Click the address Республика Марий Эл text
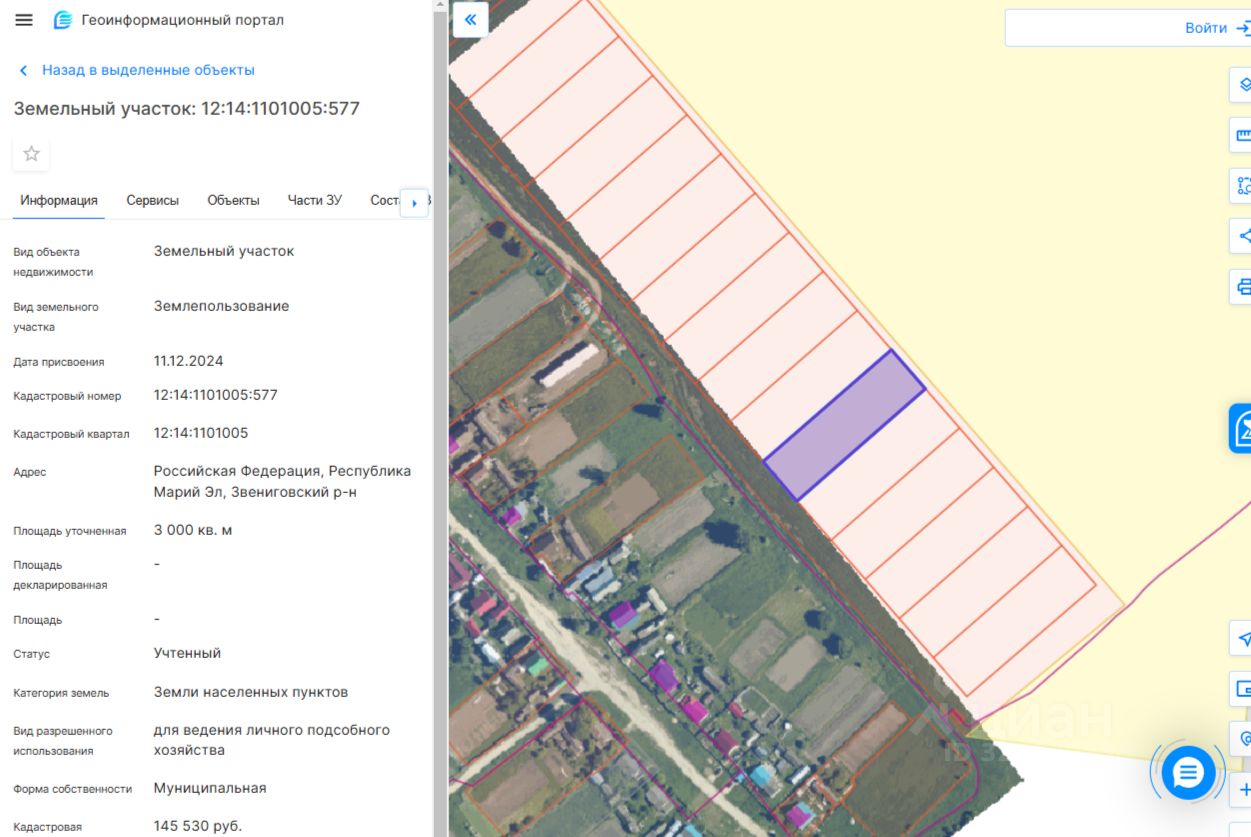 (x=282, y=481)
